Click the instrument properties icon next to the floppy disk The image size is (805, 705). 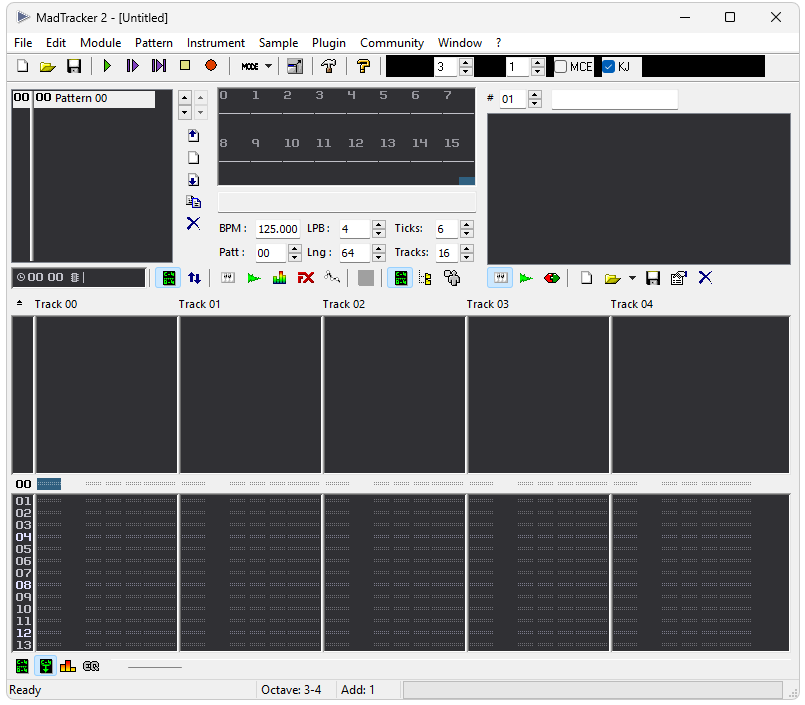[x=679, y=278]
